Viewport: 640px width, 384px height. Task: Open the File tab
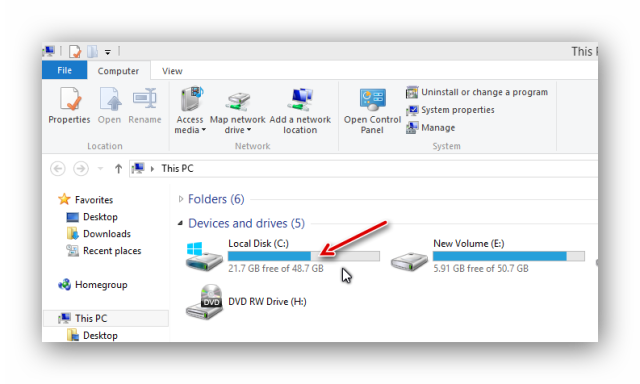click(x=64, y=70)
